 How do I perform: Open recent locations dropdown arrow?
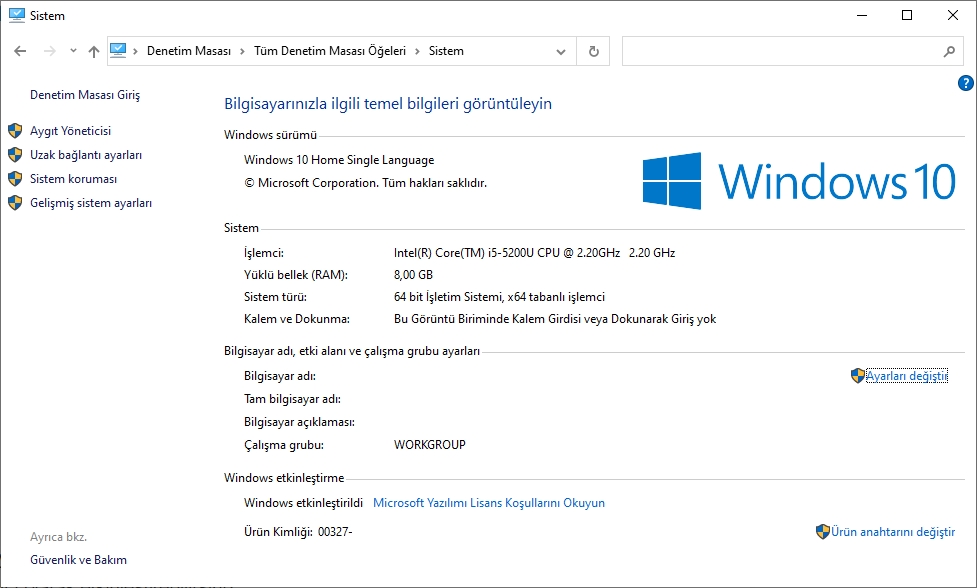tap(73, 51)
